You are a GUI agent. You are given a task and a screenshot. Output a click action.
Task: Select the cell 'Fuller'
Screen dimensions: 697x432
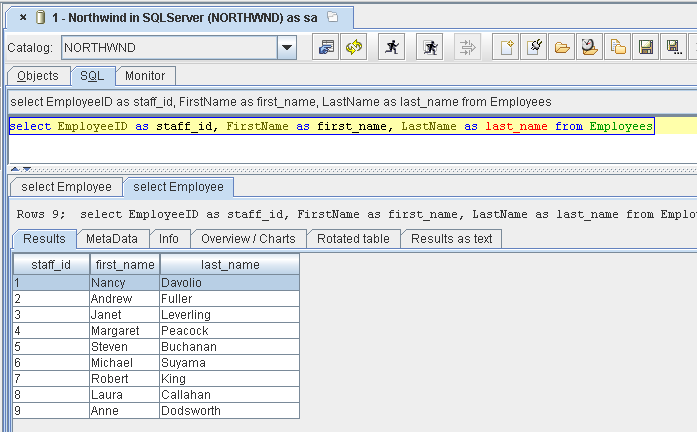pos(229,299)
